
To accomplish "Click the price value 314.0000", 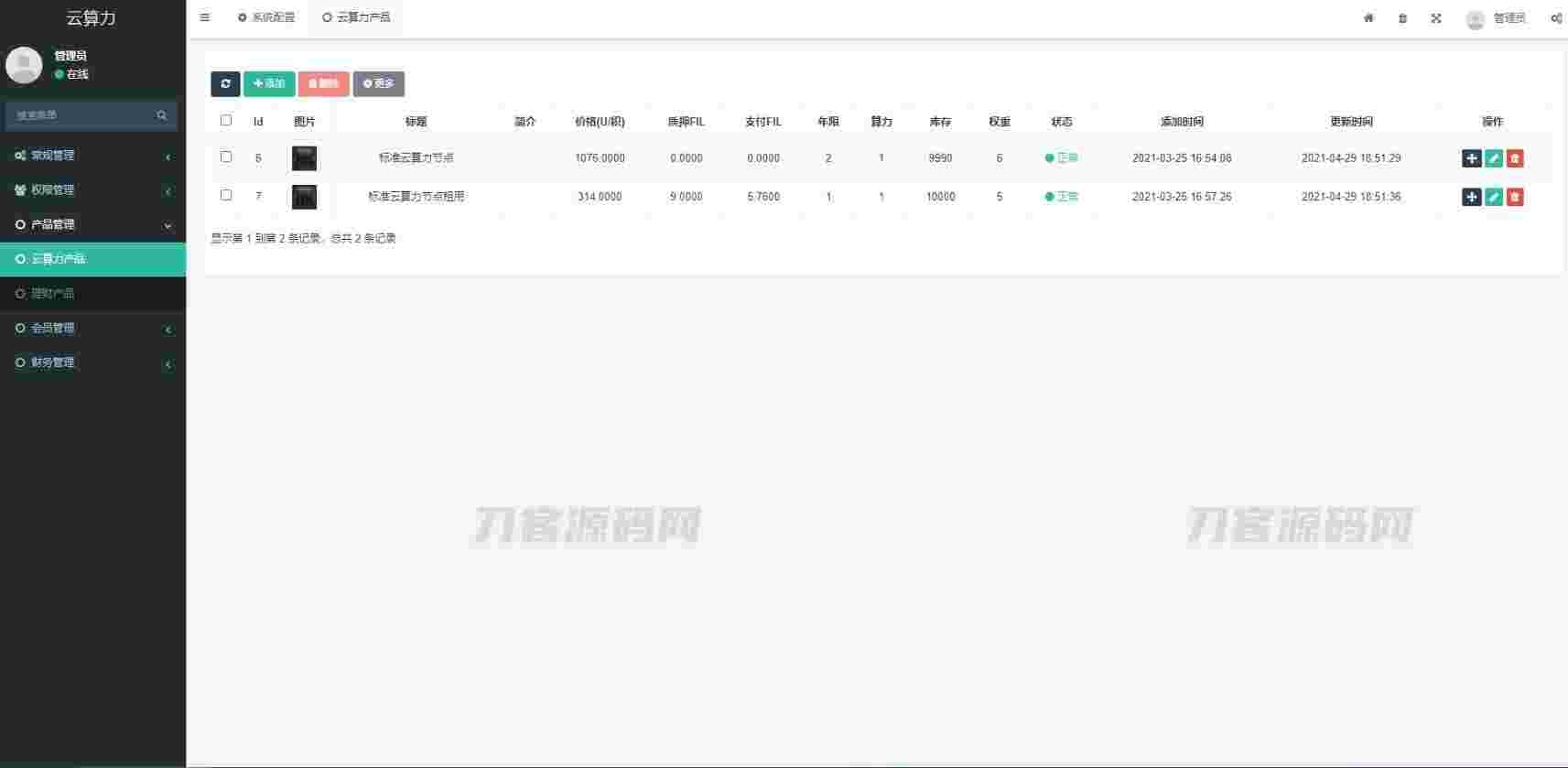I will (600, 197).
